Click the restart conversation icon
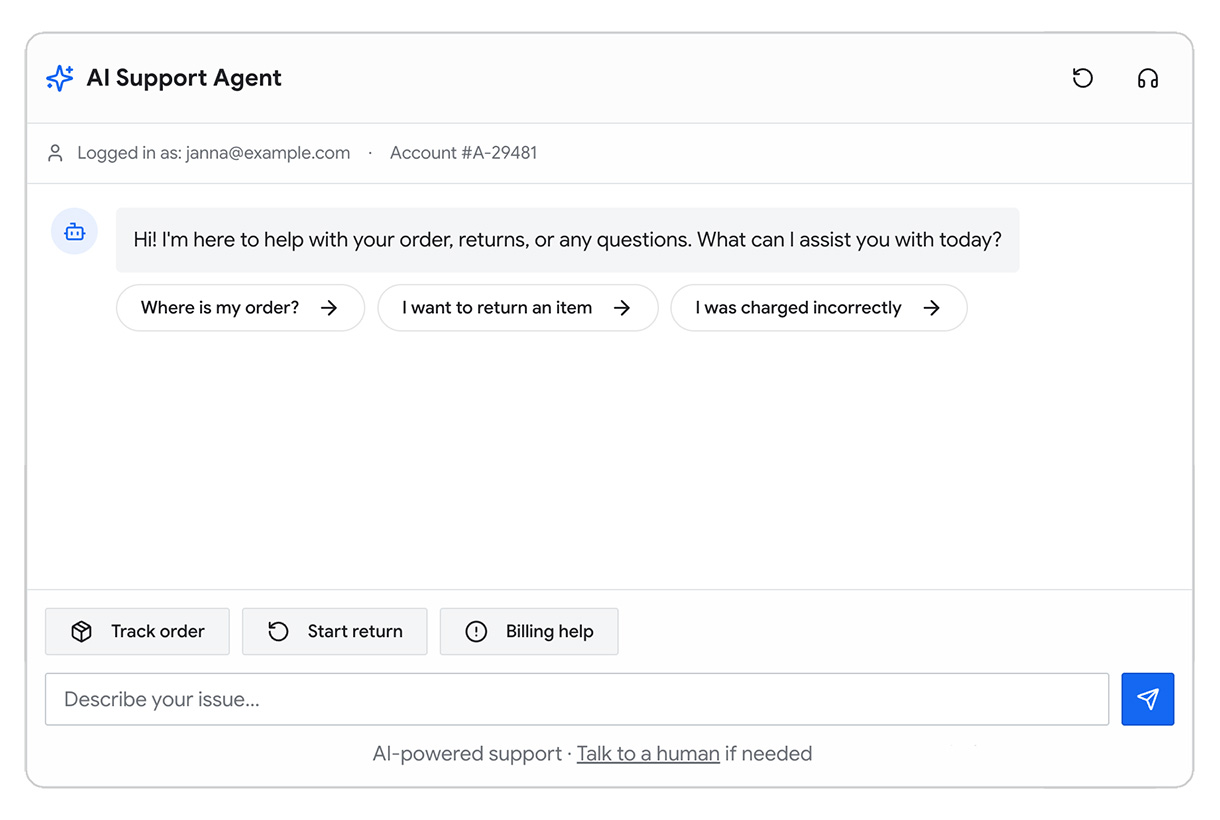Screen dimensions: 1220x820 [1083, 78]
